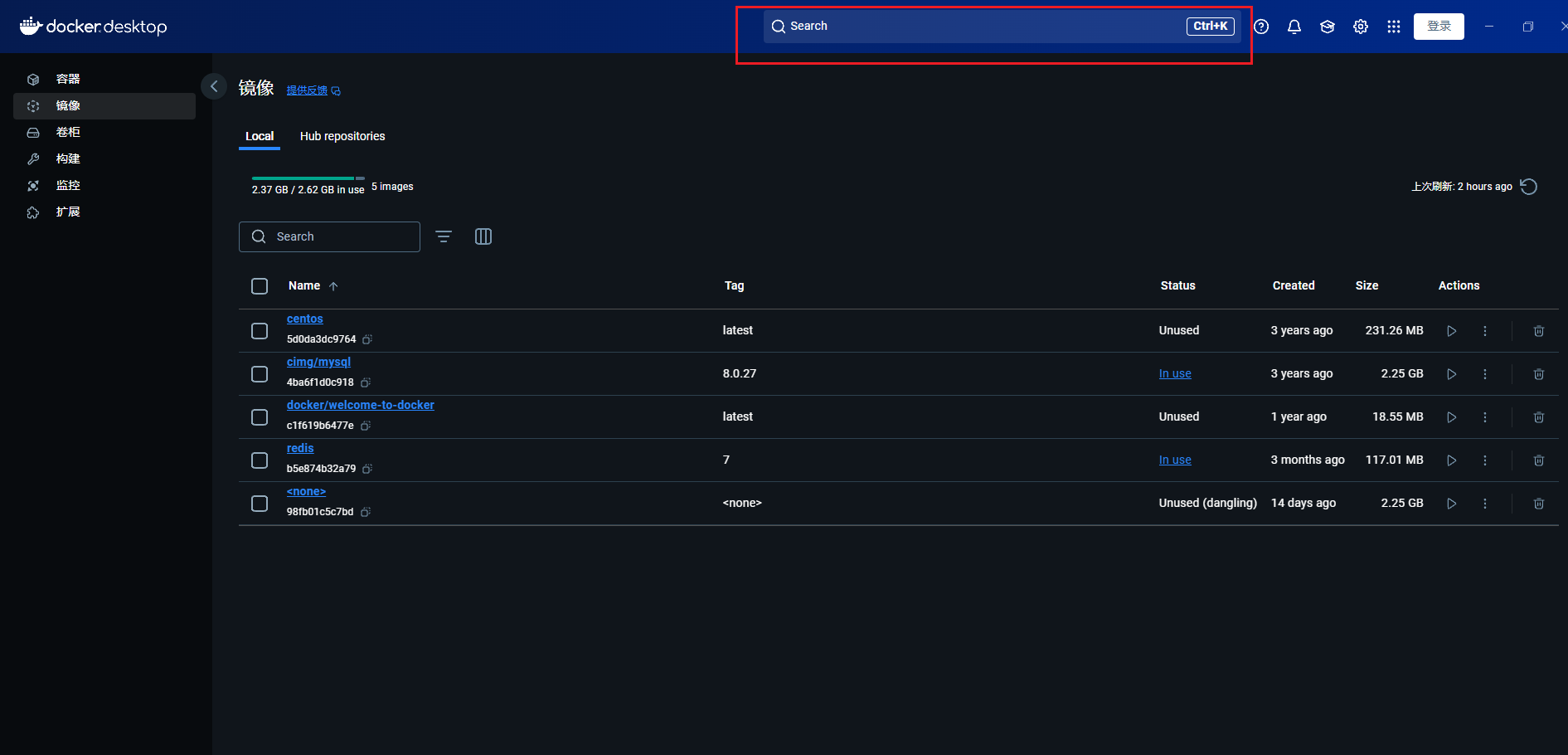Click In use status for cimg/mysql
Image resolution: width=1568 pixels, height=755 pixels.
pyautogui.click(x=1175, y=373)
